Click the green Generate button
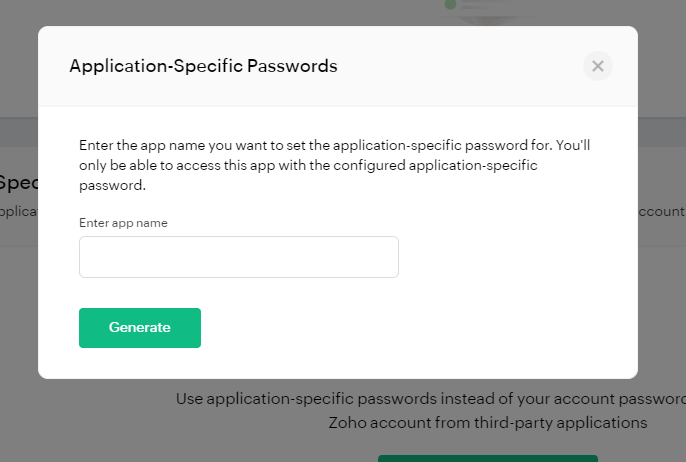Image resolution: width=686 pixels, height=462 pixels. (x=140, y=328)
